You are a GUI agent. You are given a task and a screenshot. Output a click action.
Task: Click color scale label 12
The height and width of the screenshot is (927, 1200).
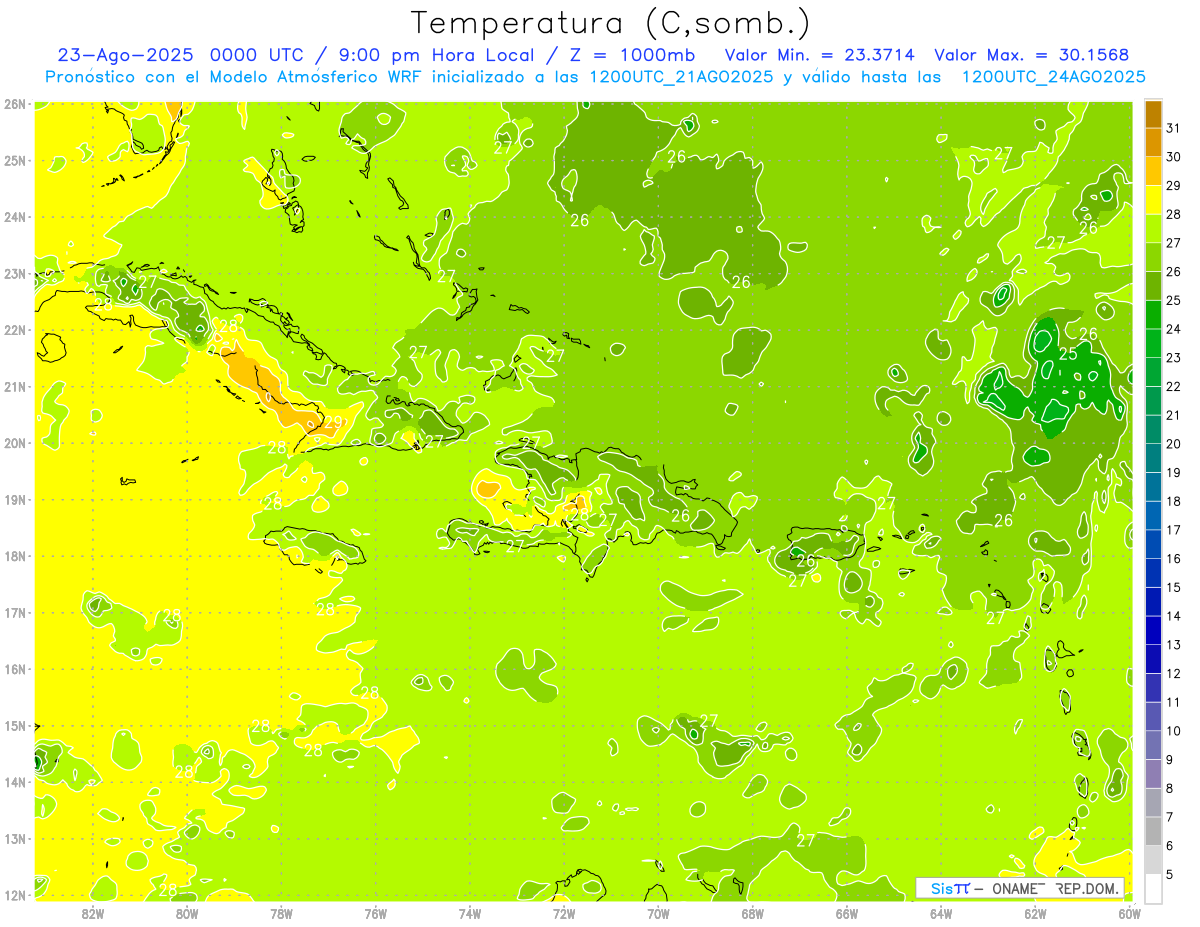pos(1173,673)
